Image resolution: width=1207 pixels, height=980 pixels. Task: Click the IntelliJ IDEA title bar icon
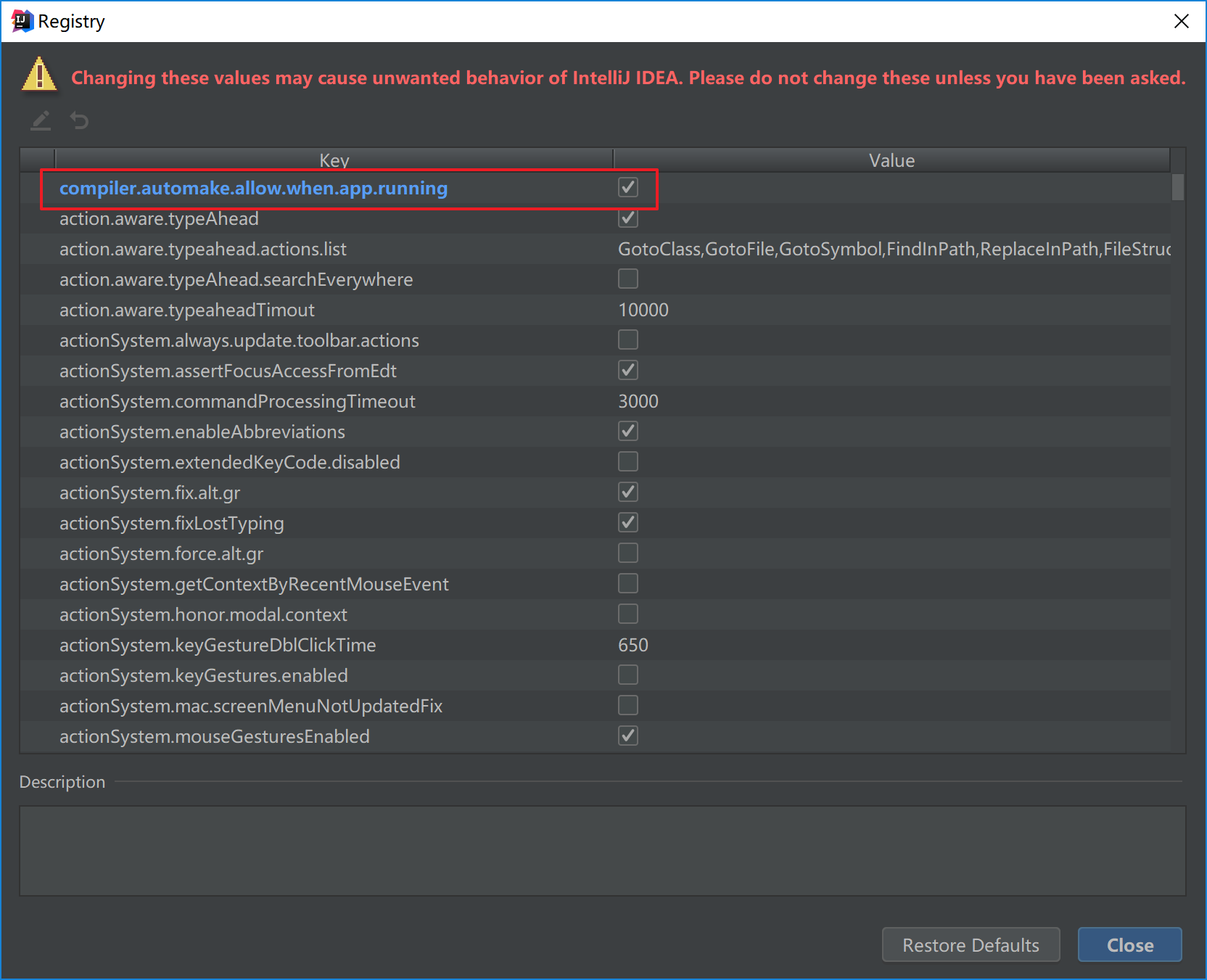pyautogui.click(x=22, y=21)
